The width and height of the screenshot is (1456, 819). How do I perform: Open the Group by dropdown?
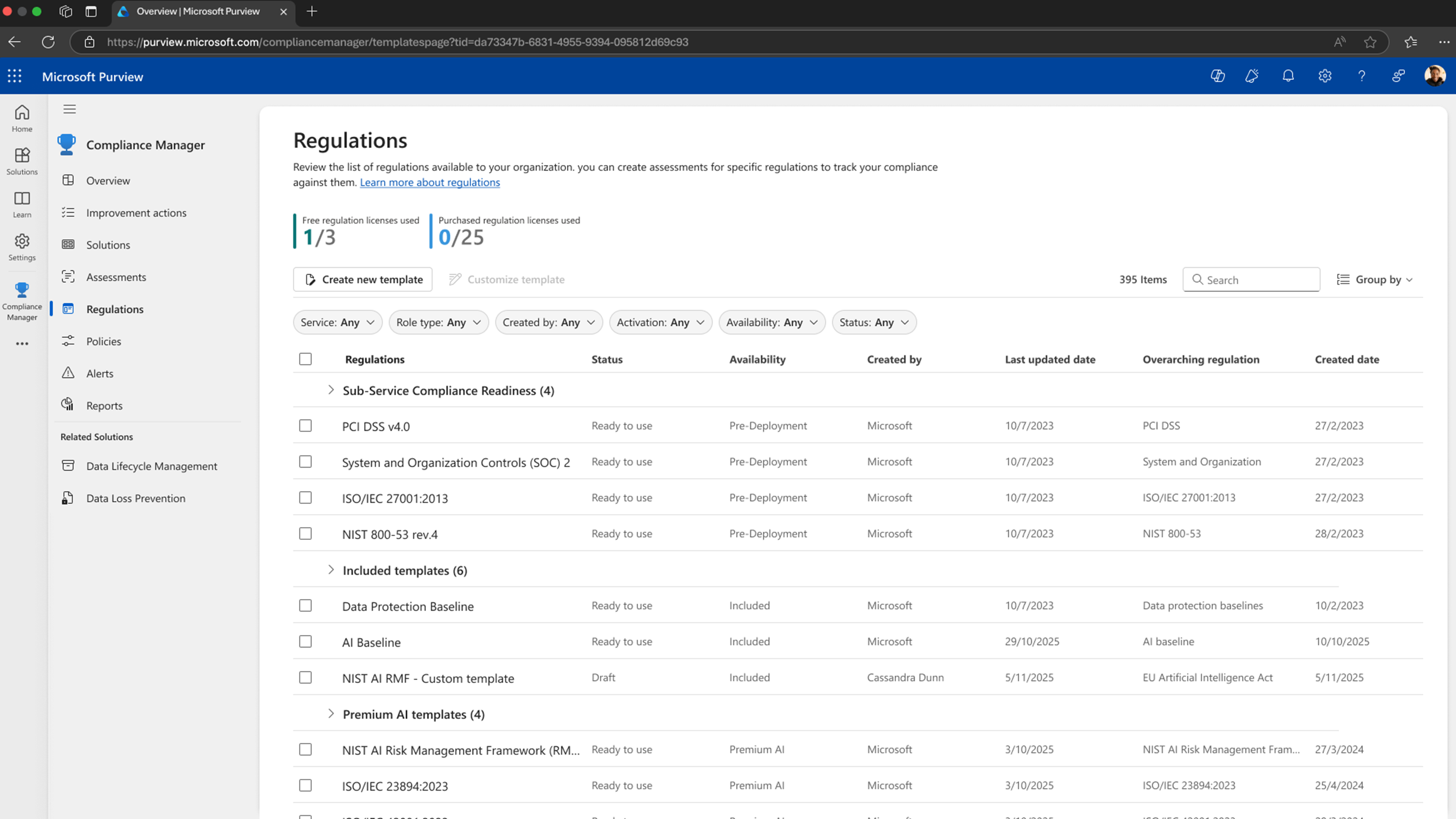(1374, 279)
